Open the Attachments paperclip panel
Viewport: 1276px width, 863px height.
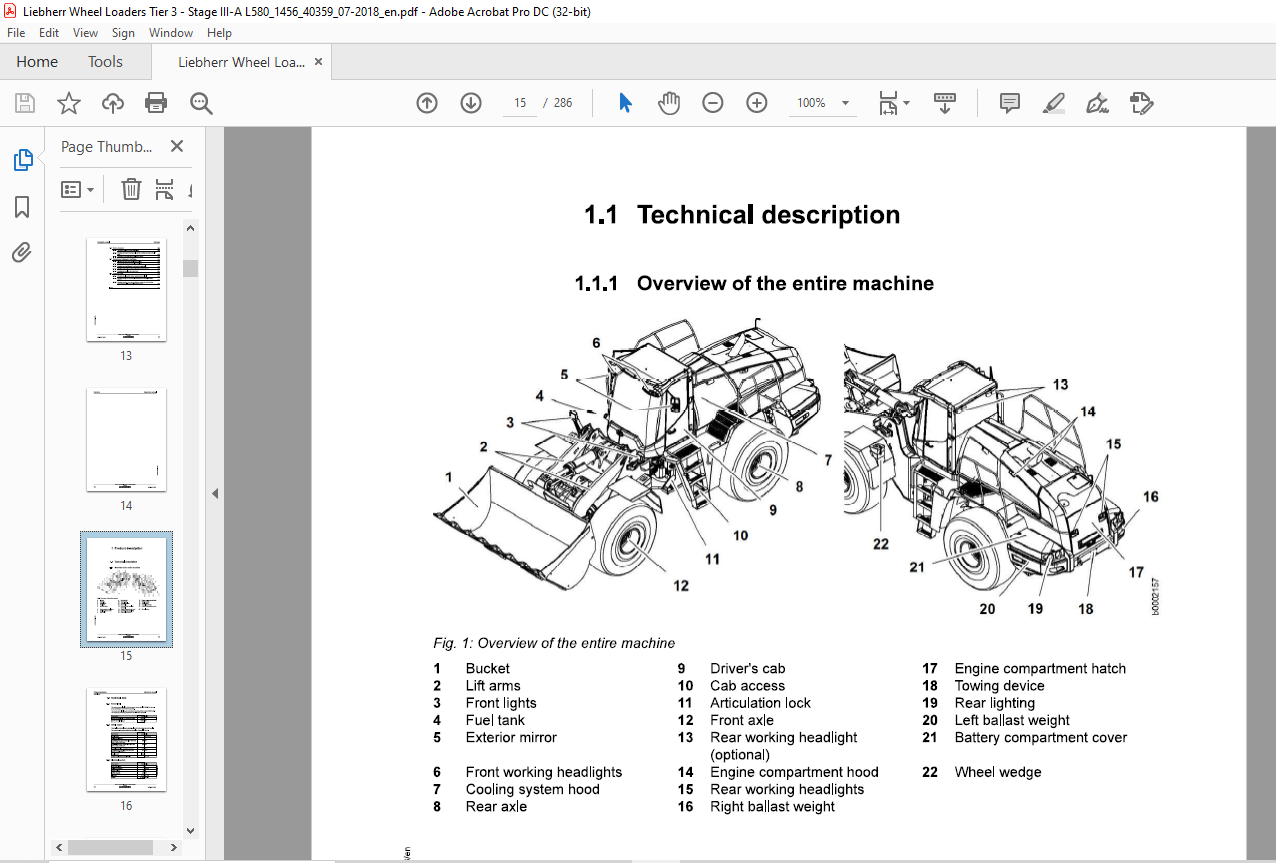click(22, 252)
